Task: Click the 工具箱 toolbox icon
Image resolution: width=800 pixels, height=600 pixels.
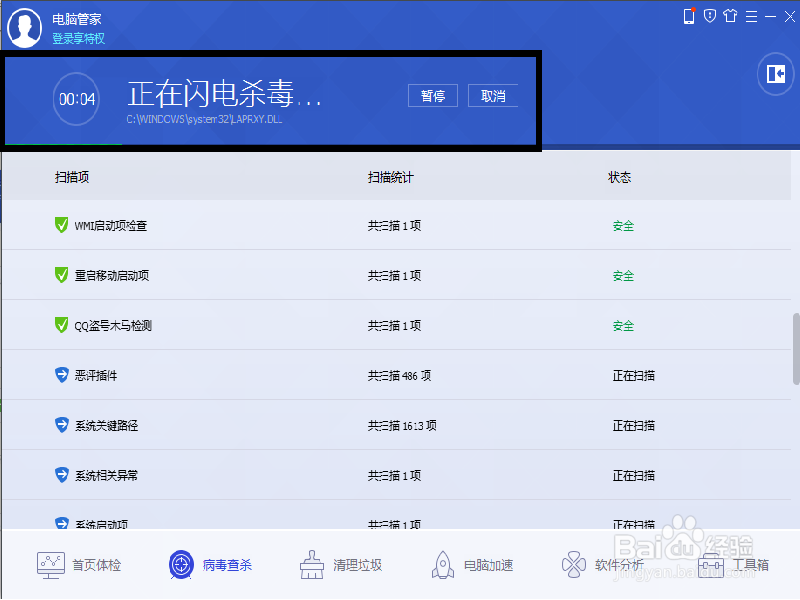Action: click(x=711, y=566)
